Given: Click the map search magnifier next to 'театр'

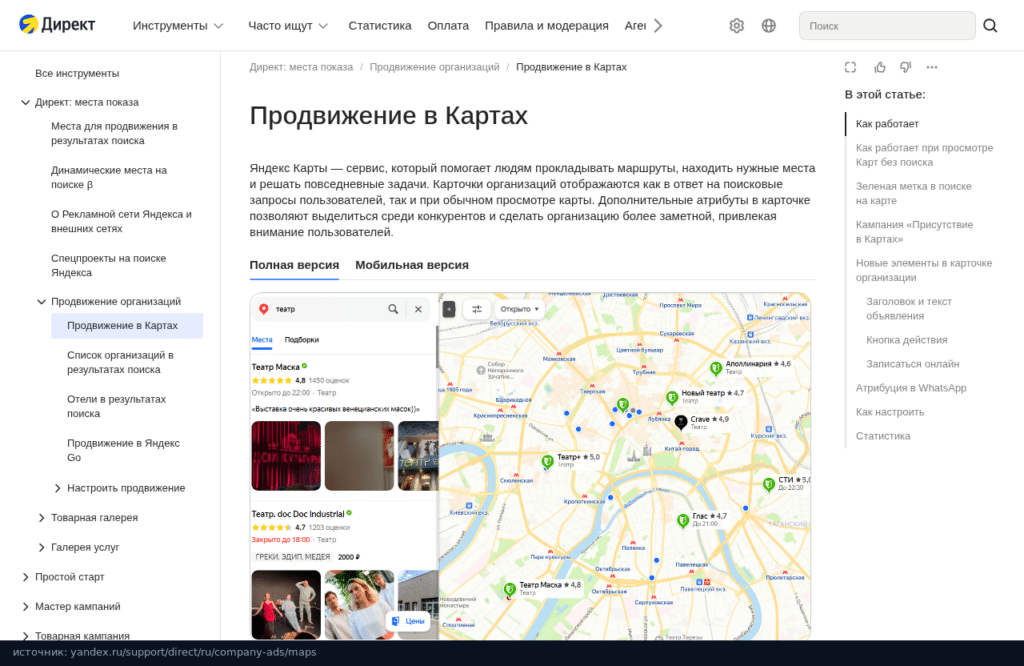Looking at the screenshot, I should pyautogui.click(x=393, y=309).
